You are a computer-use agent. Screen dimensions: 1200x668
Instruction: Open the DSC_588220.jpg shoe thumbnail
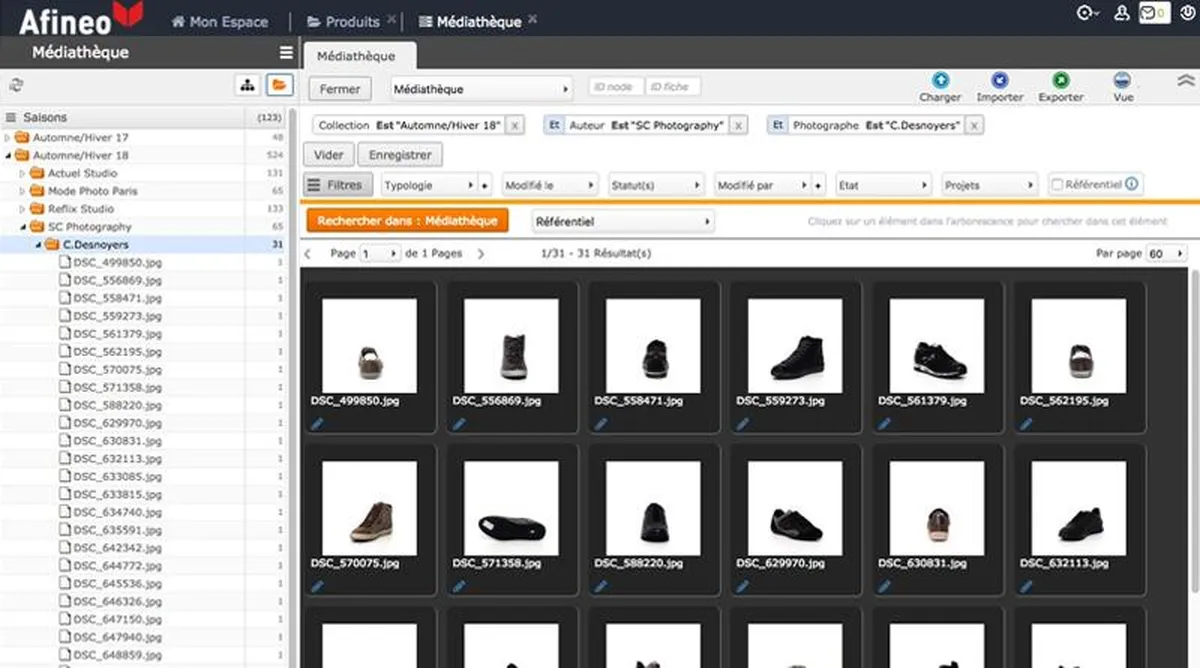tap(652, 508)
